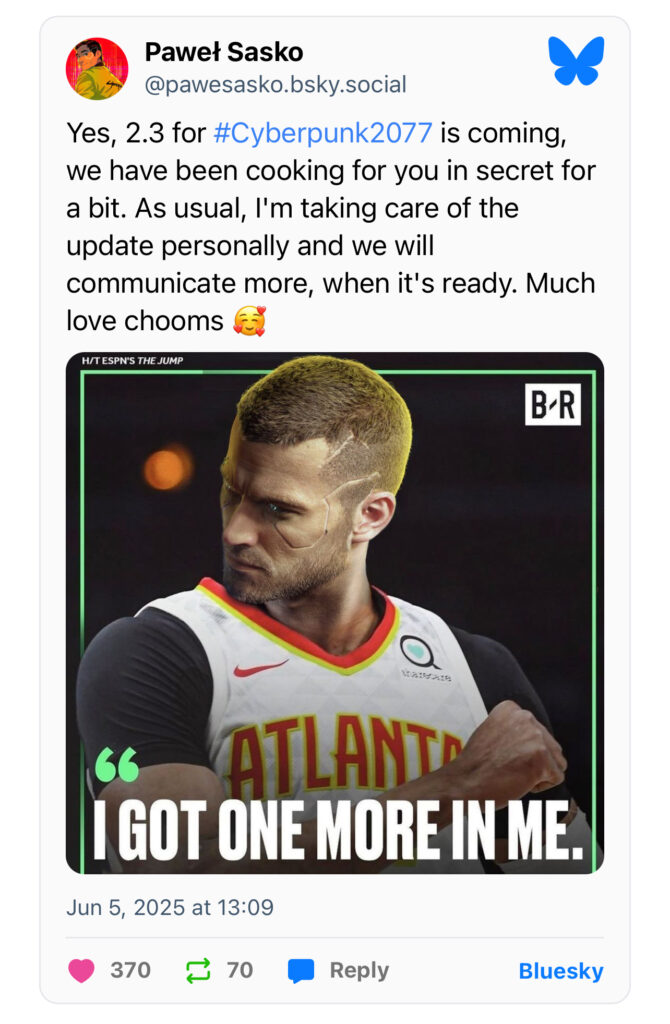Open Paweł Sasko's profile avatar
The height and width of the screenshot is (1024, 670).
coord(97,69)
